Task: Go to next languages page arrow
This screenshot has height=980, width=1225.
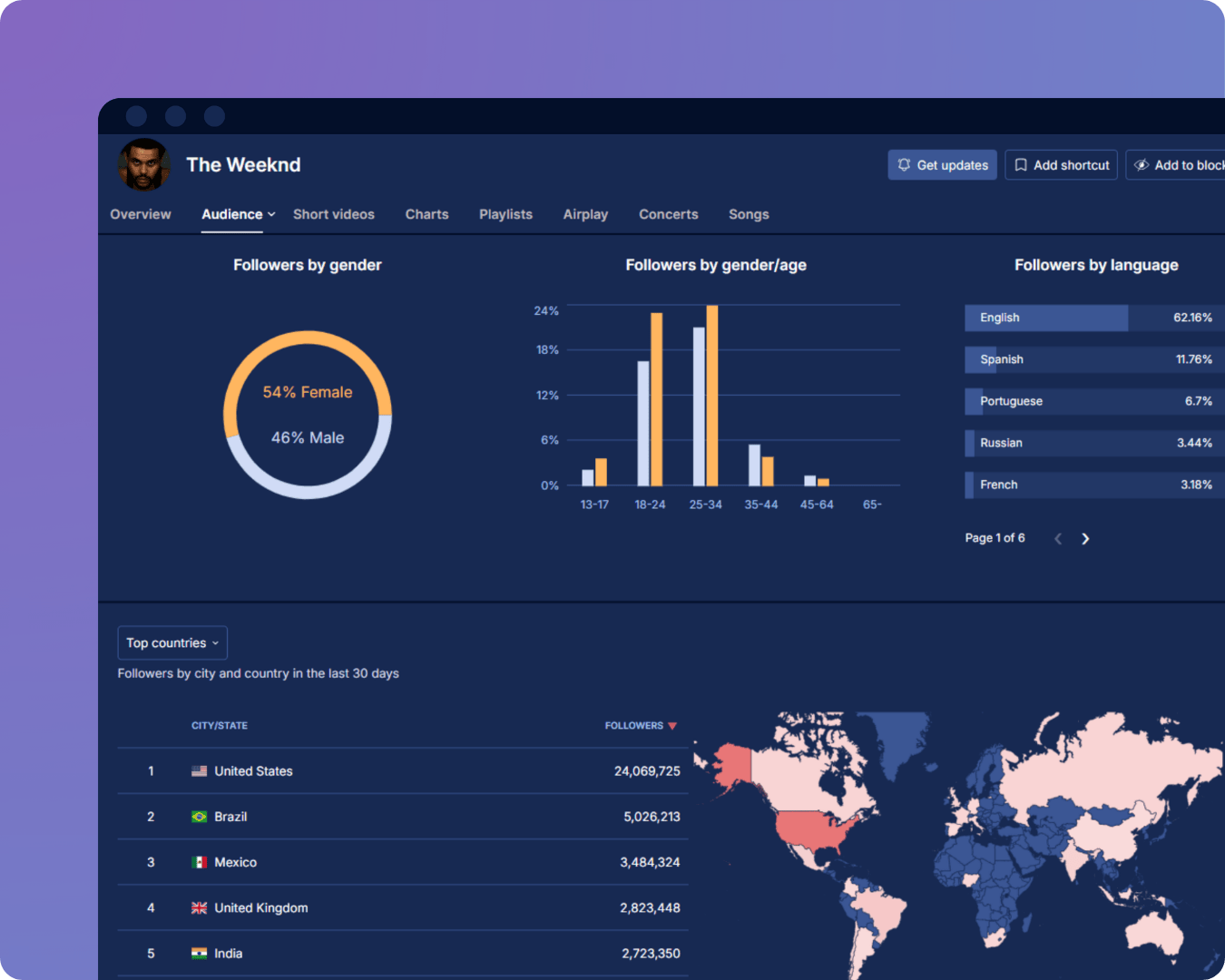Action: [1085, 538]
